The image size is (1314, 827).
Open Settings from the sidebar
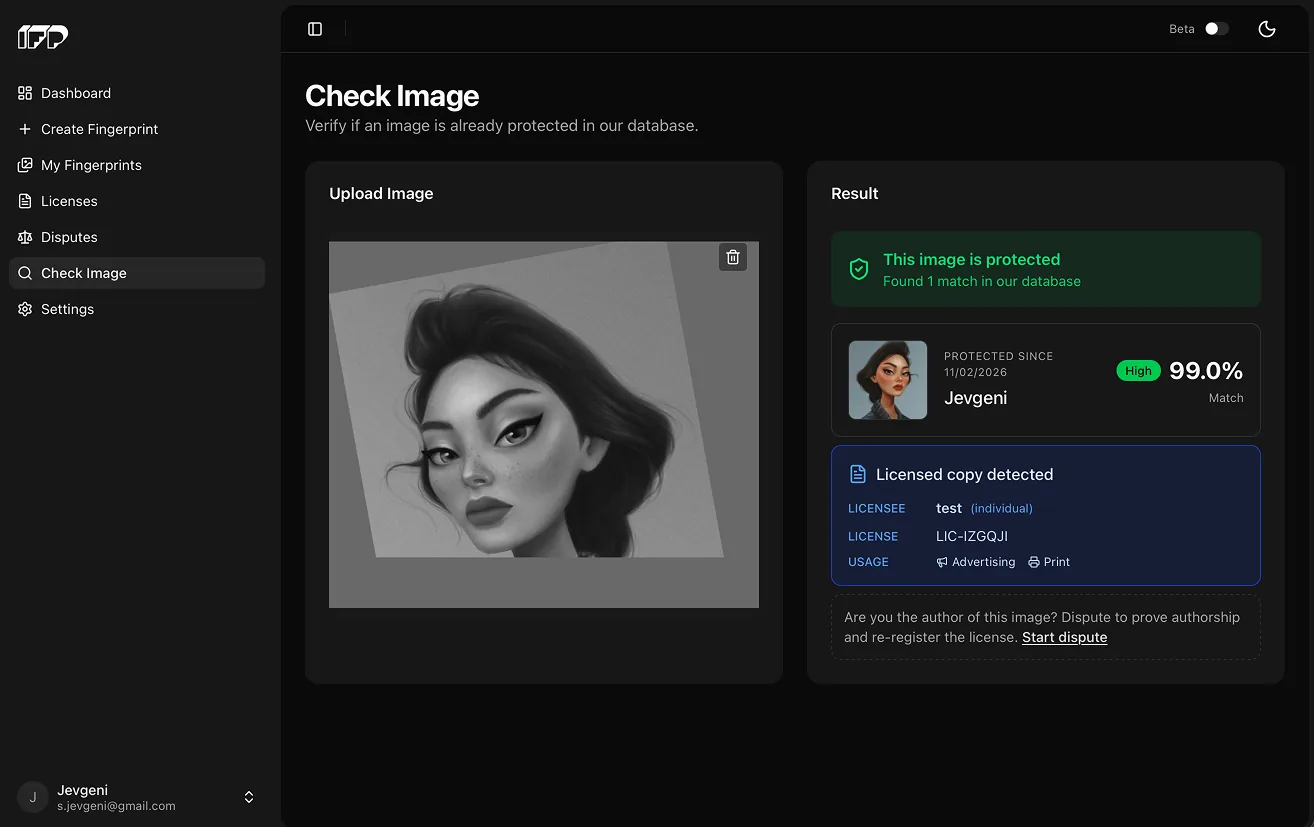(137, 309)
